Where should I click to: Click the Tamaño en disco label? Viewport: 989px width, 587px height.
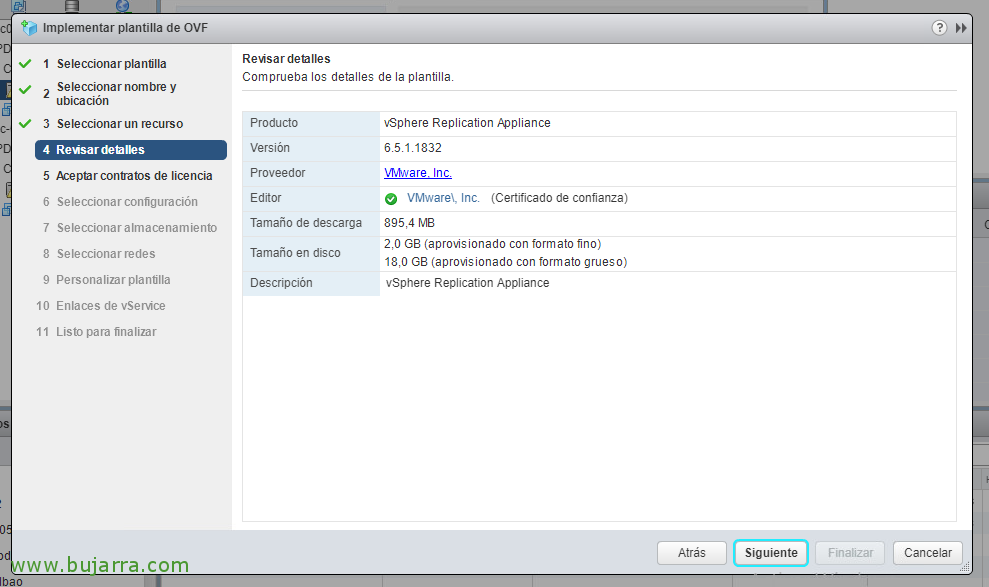pyautogui.click(x=295, y=253)
